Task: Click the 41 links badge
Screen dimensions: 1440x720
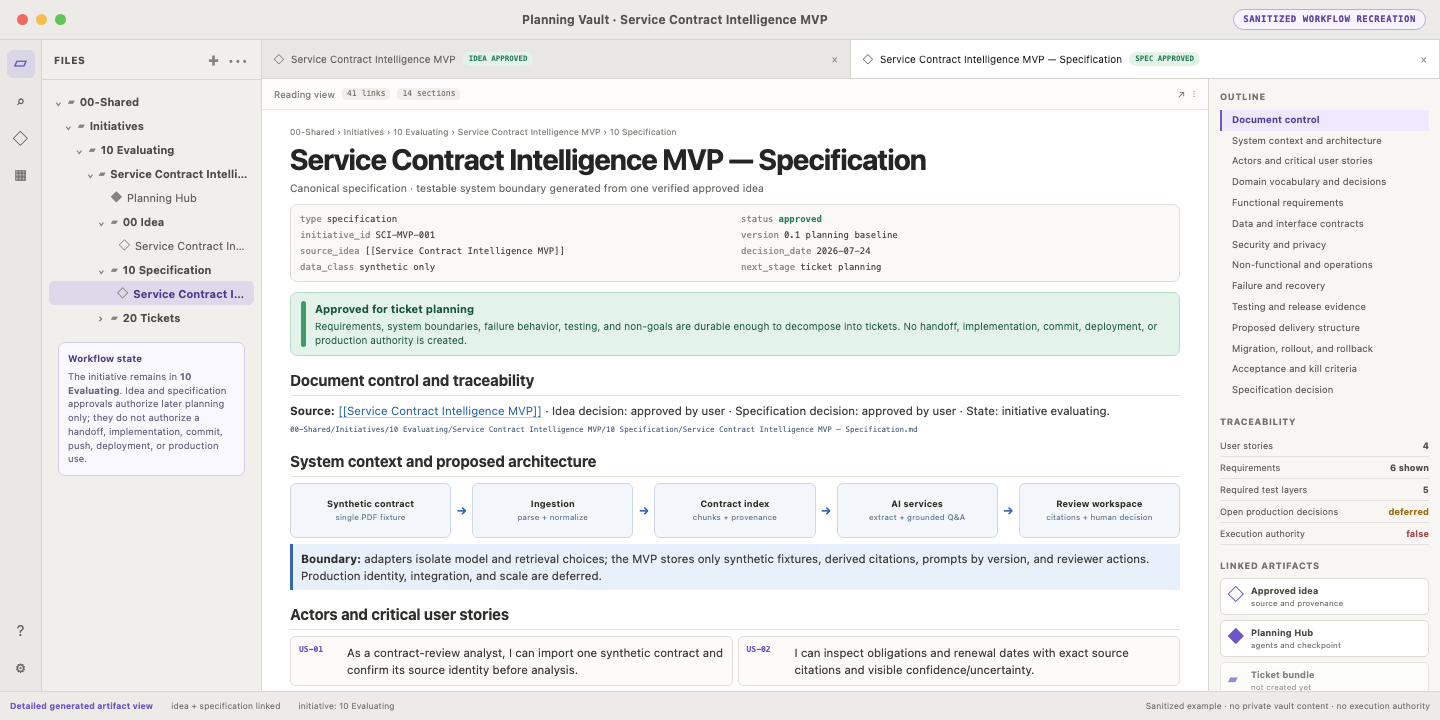Action: (x=366, y=94)
